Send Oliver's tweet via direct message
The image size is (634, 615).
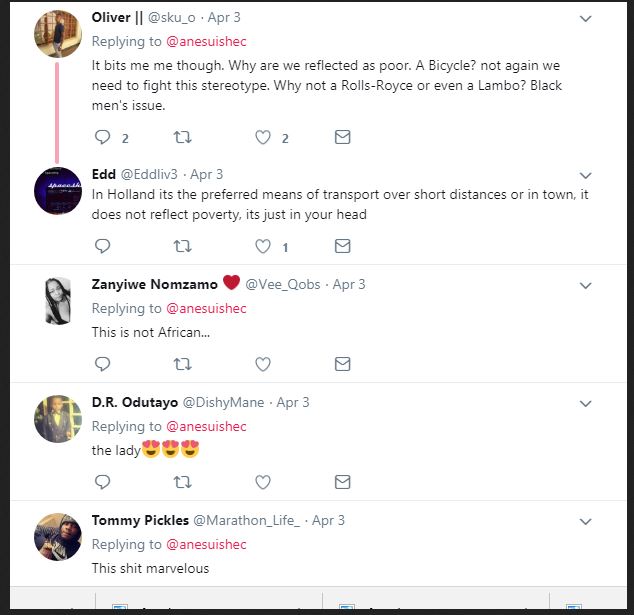coord(342,137)
